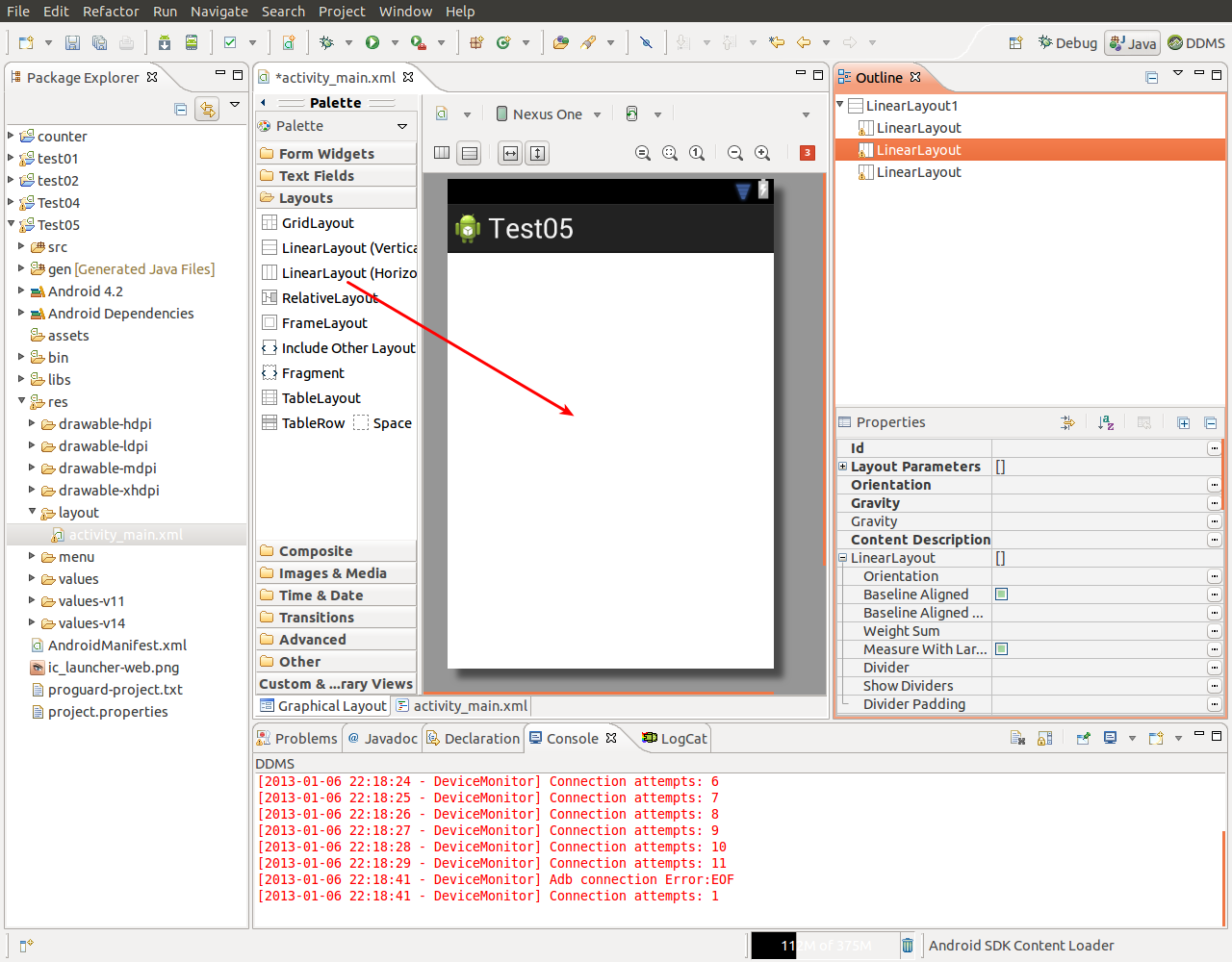Open the Palette dropdown arrow
The height and width of the screenshot is (962, 1232).
click(402, 126)
